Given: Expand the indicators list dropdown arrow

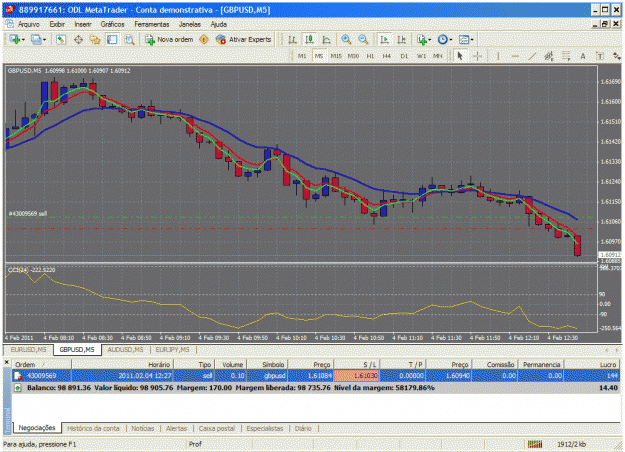Looking at the screenshot, I should point(430,40).
